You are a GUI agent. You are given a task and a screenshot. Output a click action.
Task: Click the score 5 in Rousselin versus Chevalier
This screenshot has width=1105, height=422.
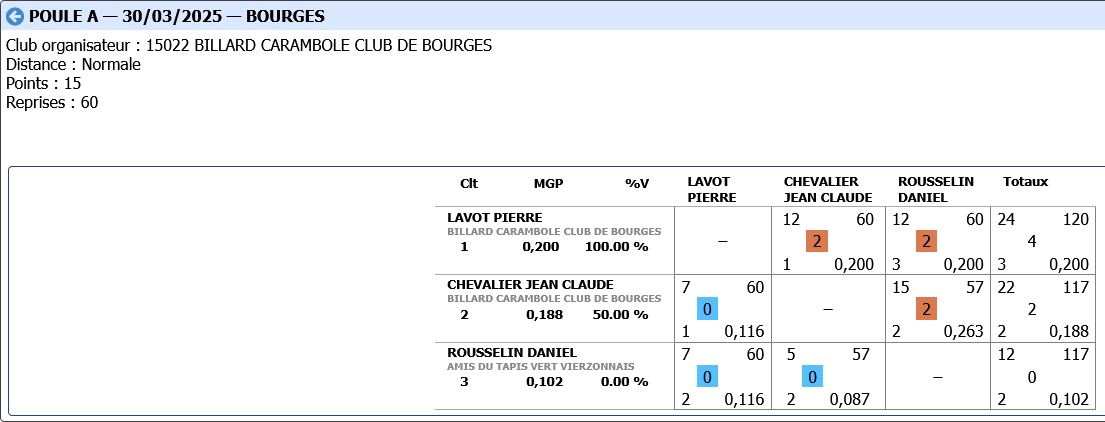(791, 355)
